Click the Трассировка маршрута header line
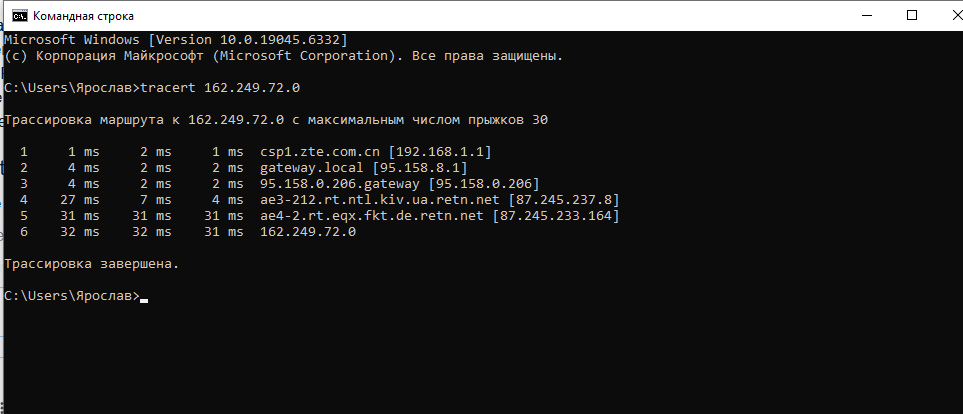The width and height of the screenshot is (963, 414). point(276,120)
